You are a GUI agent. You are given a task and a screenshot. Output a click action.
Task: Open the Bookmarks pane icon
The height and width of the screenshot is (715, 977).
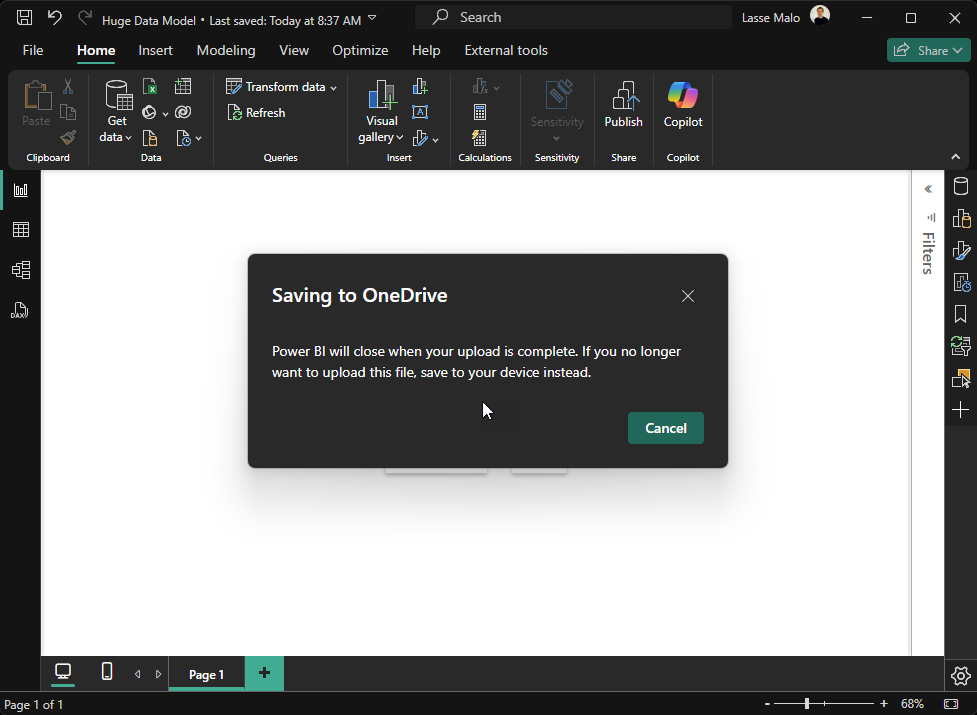[961, 314]
